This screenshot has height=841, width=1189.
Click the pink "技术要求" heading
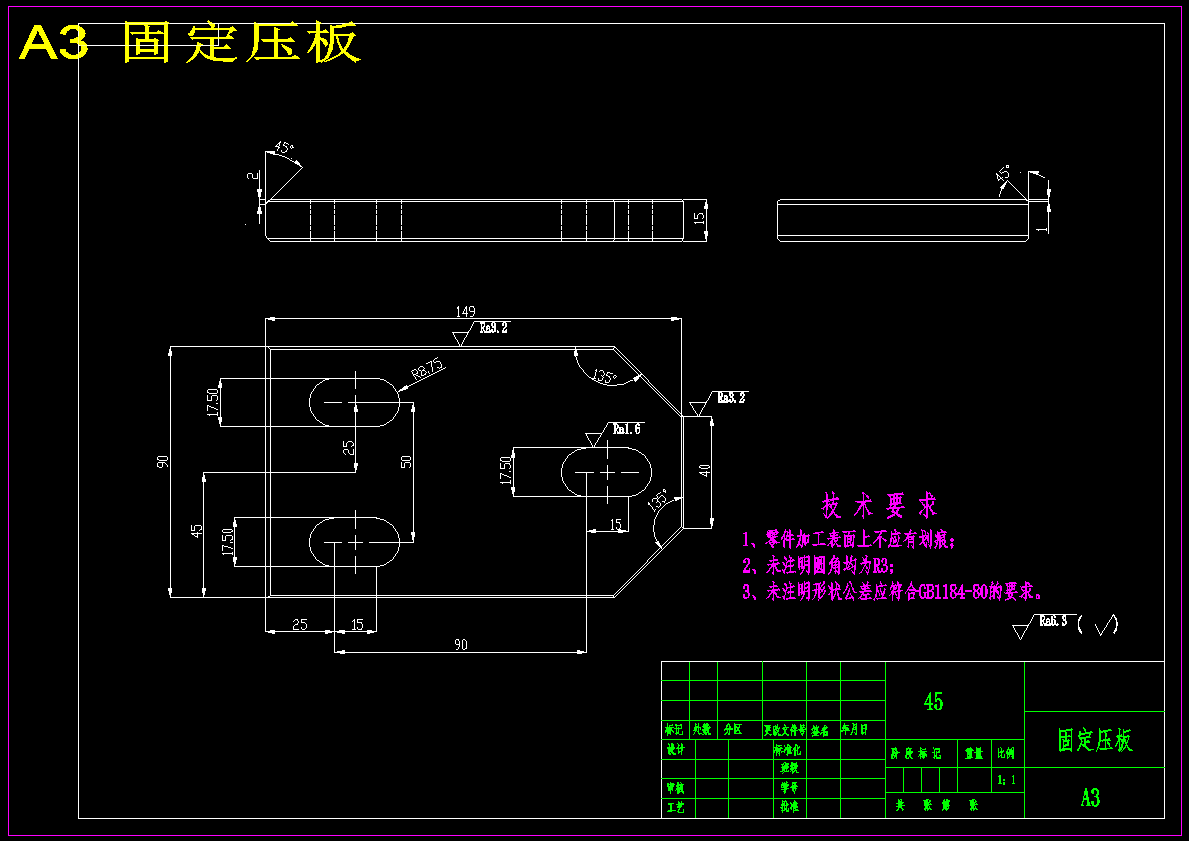pos(880,505)
